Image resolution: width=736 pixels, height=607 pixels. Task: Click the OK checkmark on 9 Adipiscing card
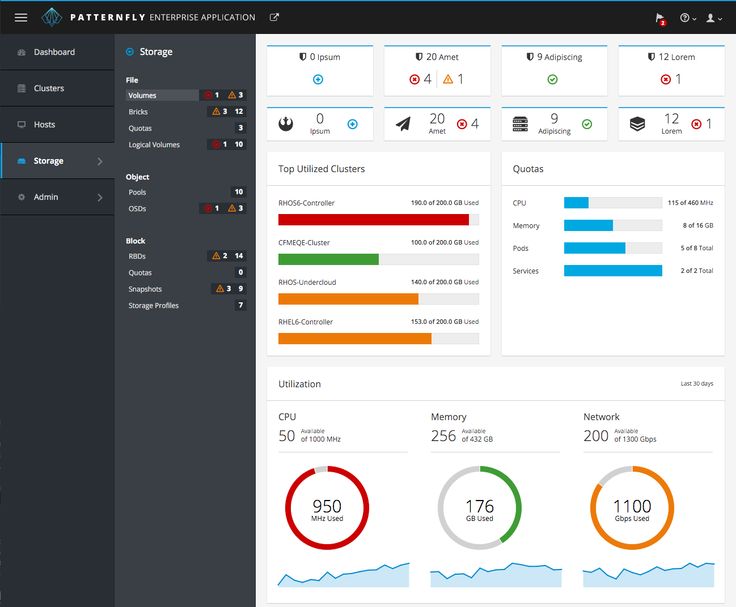pyautogui.click(x=552, y=79)
